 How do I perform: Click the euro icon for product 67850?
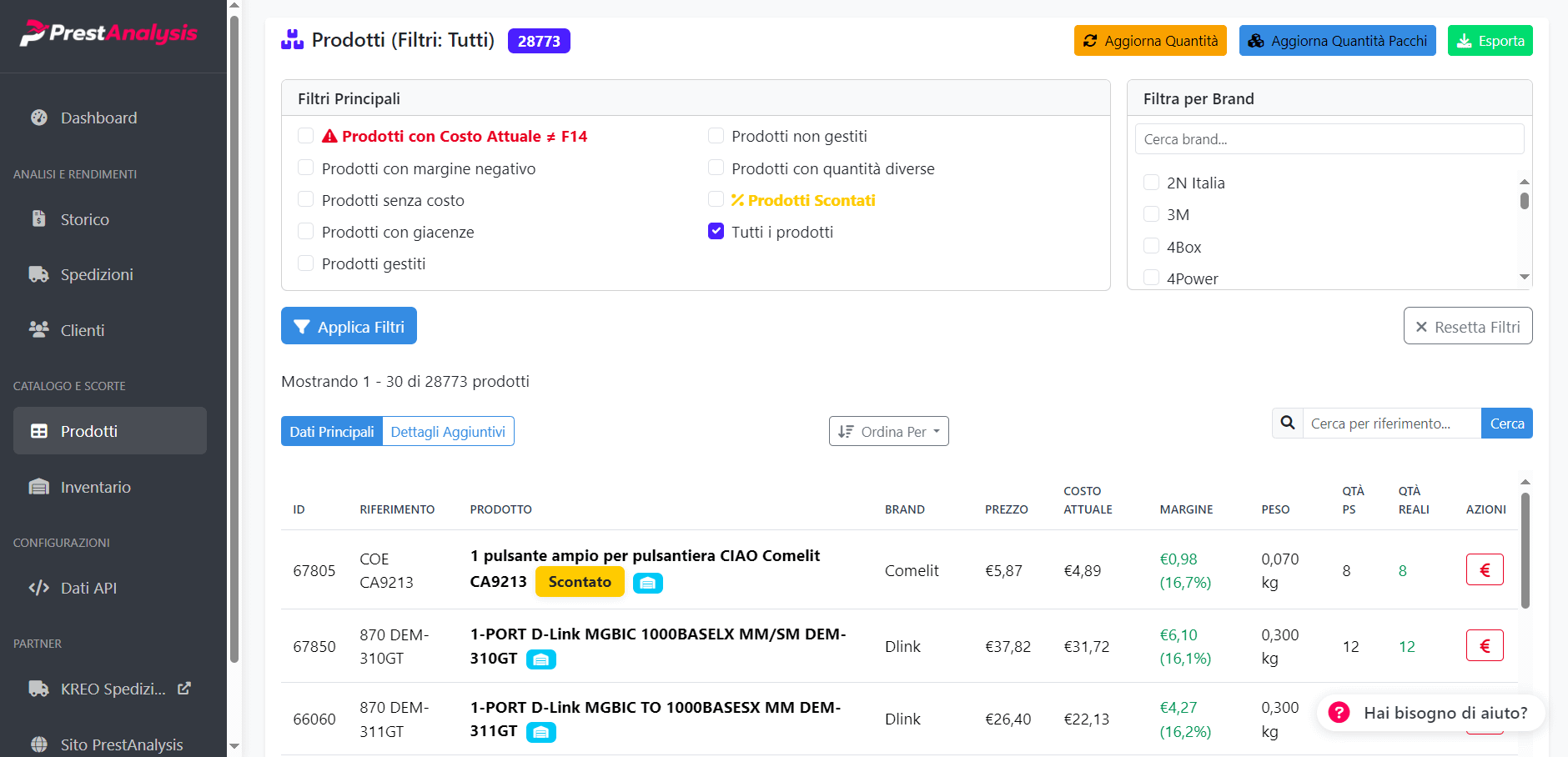pos(1484,646)
